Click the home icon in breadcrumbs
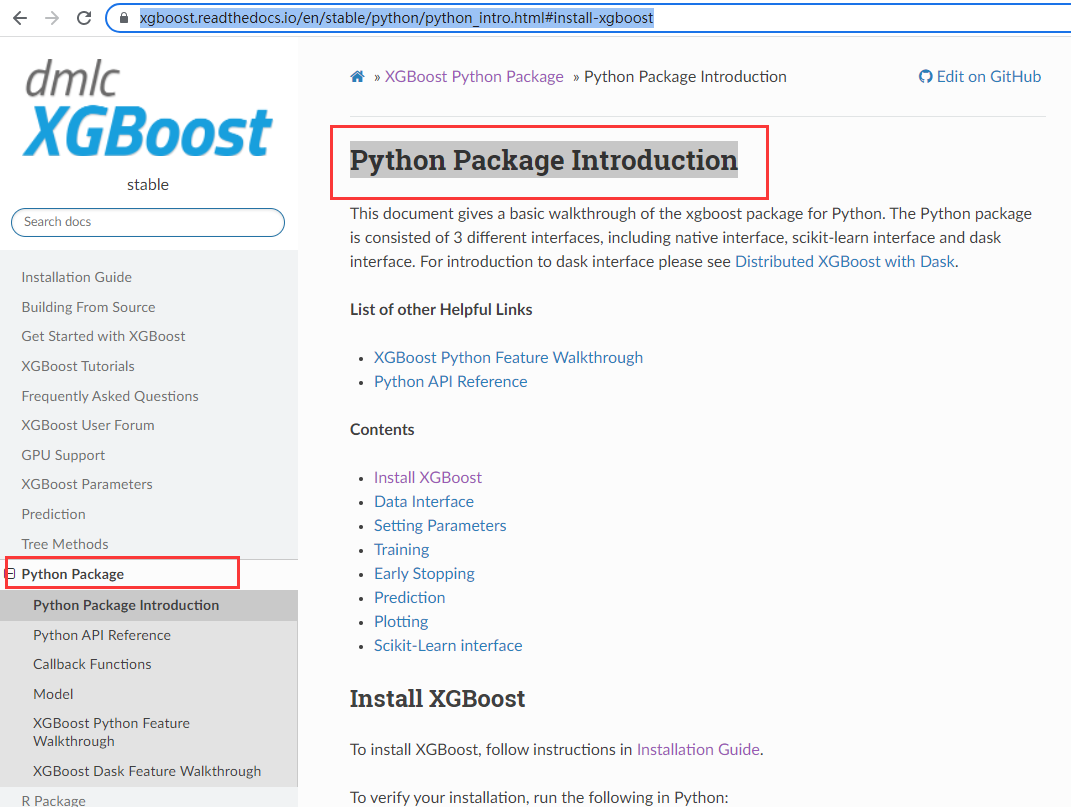Image resolution: width=1071 pixels, height=807 pixels. coord(357,77)
